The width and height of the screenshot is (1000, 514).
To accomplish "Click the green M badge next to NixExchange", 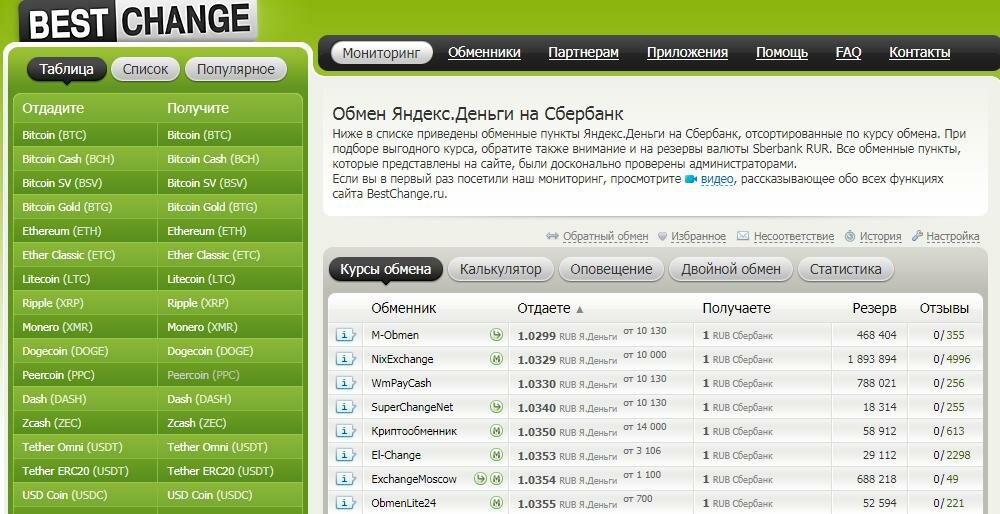I will click(496, 359).
